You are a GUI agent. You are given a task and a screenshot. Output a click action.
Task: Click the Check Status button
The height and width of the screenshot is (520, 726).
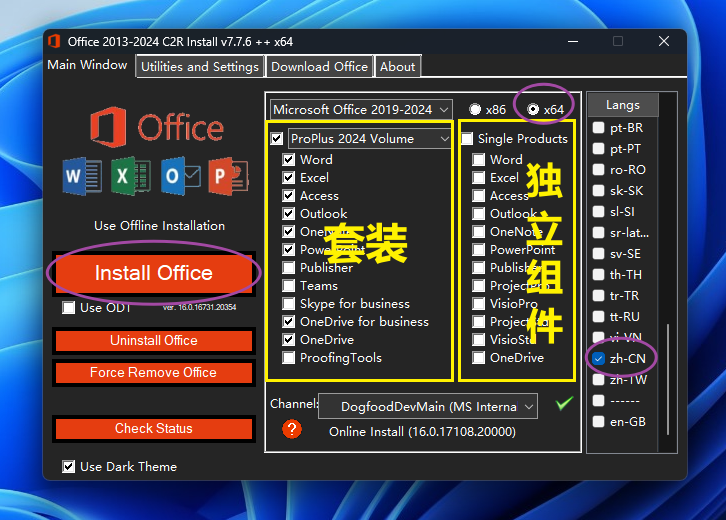pos(154,428)
